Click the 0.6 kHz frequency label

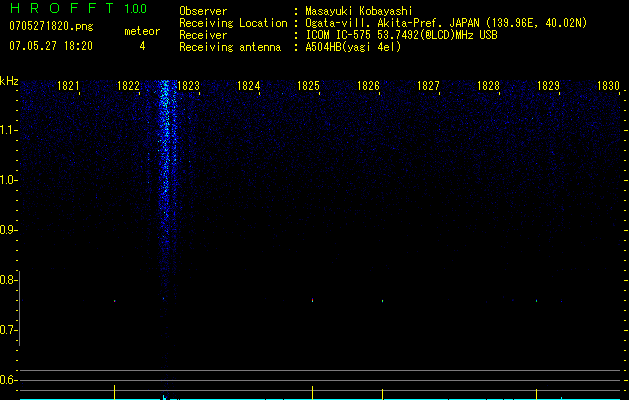[x=8, y=380]
